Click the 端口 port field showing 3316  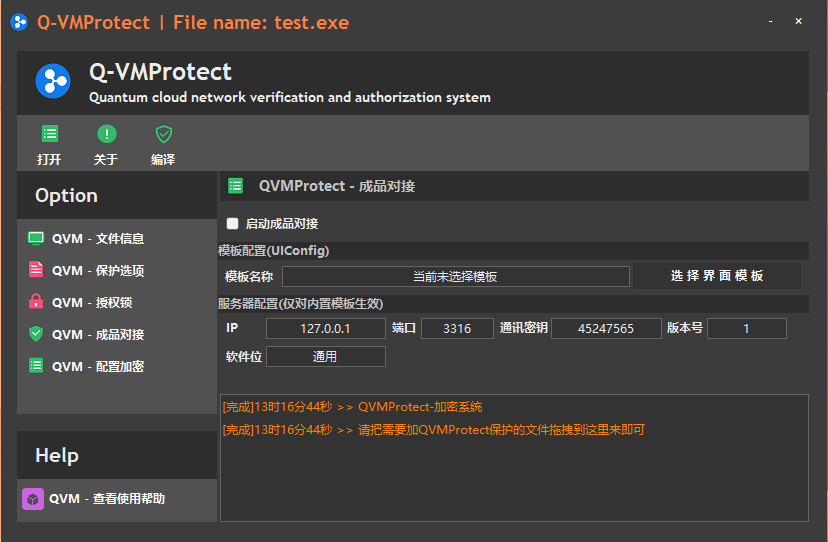(457, 329)
